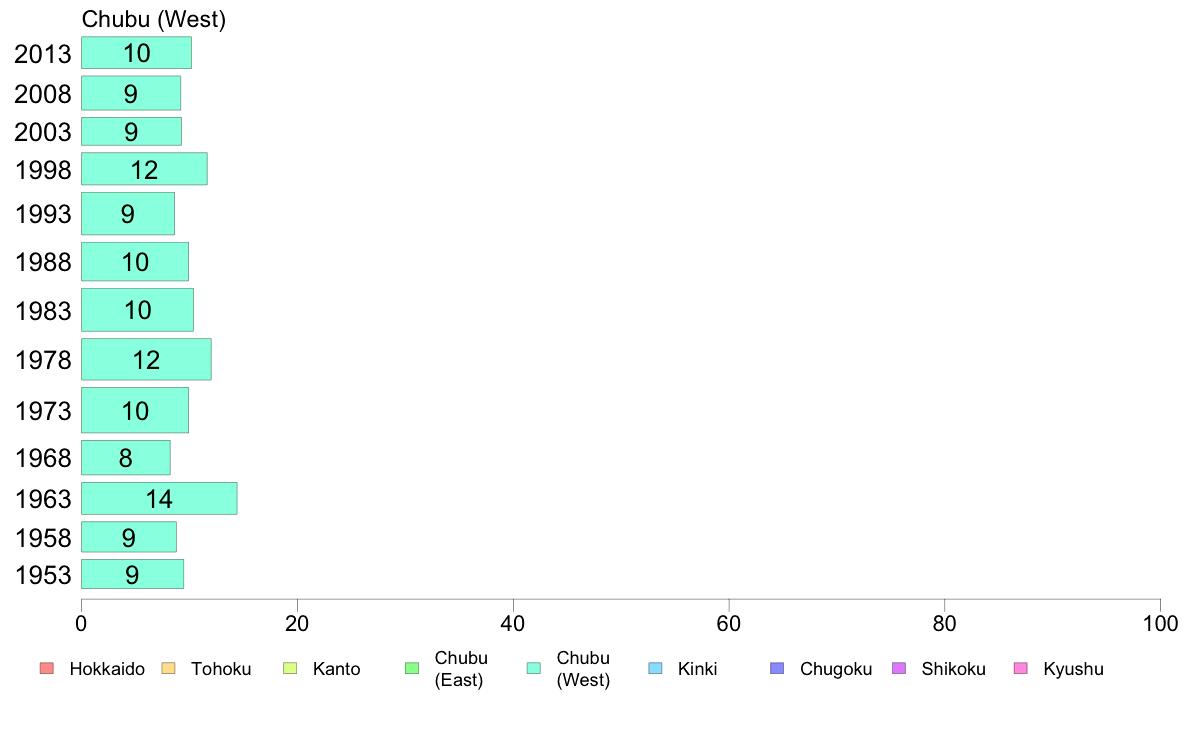1188x736 pixels.
Task: Click the Chubu (West) chart title
Action: (154, 20)
